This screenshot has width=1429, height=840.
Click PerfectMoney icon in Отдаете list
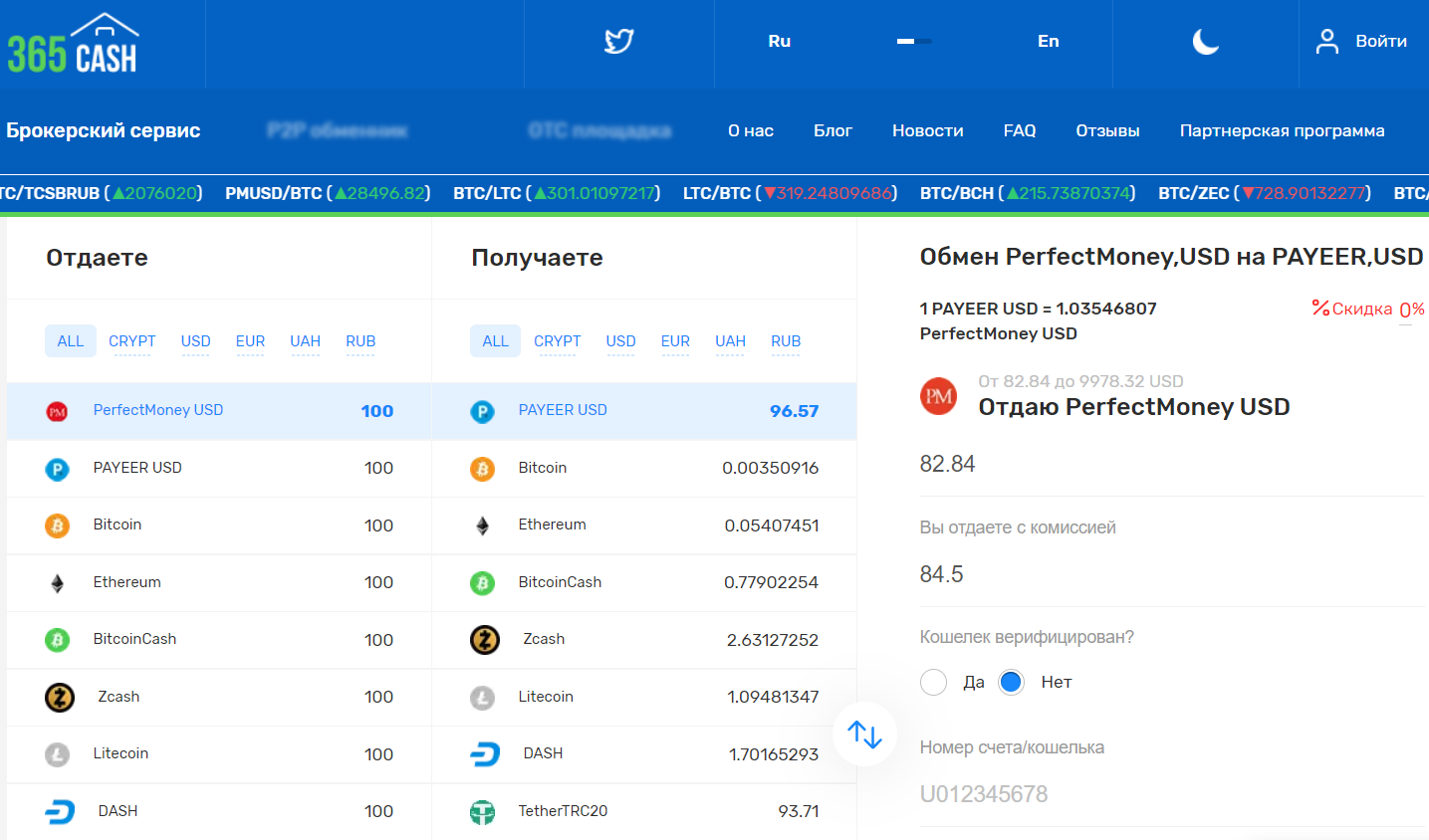(58, 411)
